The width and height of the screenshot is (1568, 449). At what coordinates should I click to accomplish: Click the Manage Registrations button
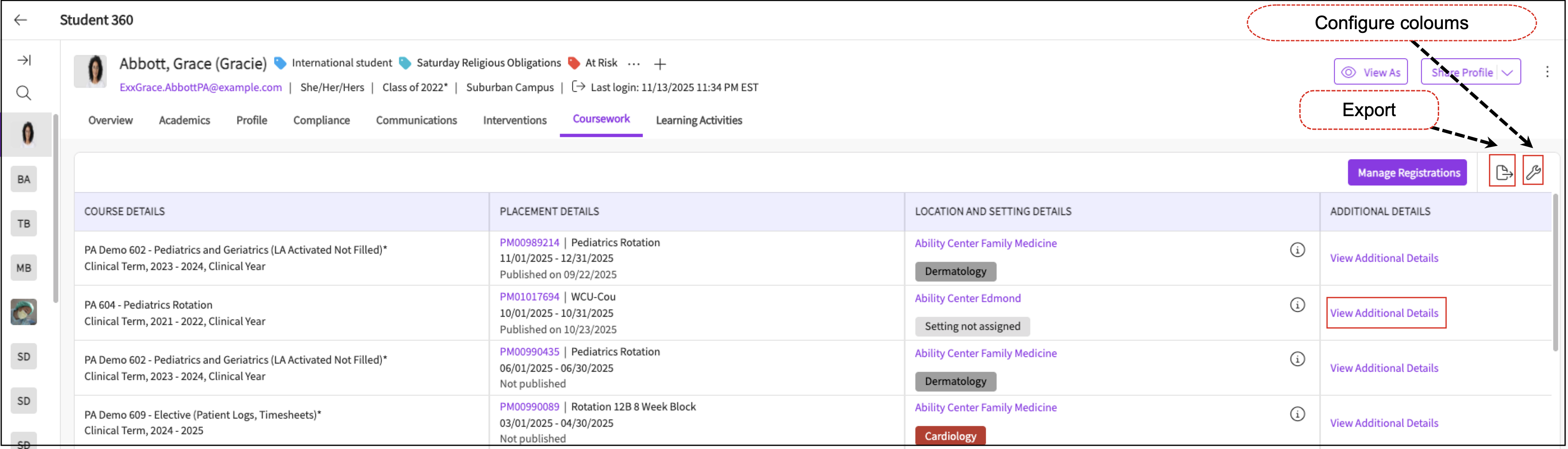(1408, 173)
